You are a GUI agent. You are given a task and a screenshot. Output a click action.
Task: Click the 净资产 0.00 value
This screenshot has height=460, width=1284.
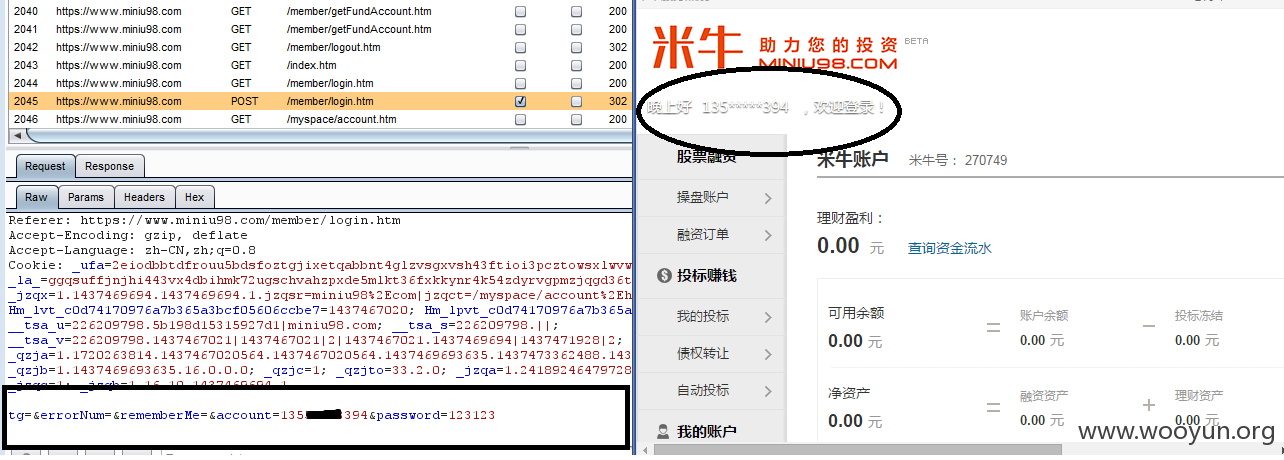point(855,420)
